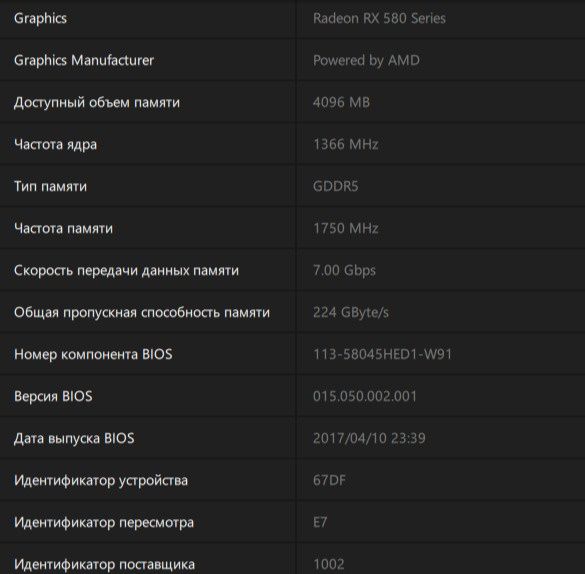Viewport: 585px width, 574px height.
Task: Select the value 4096 MB
Action: click(x=341, y=102)
